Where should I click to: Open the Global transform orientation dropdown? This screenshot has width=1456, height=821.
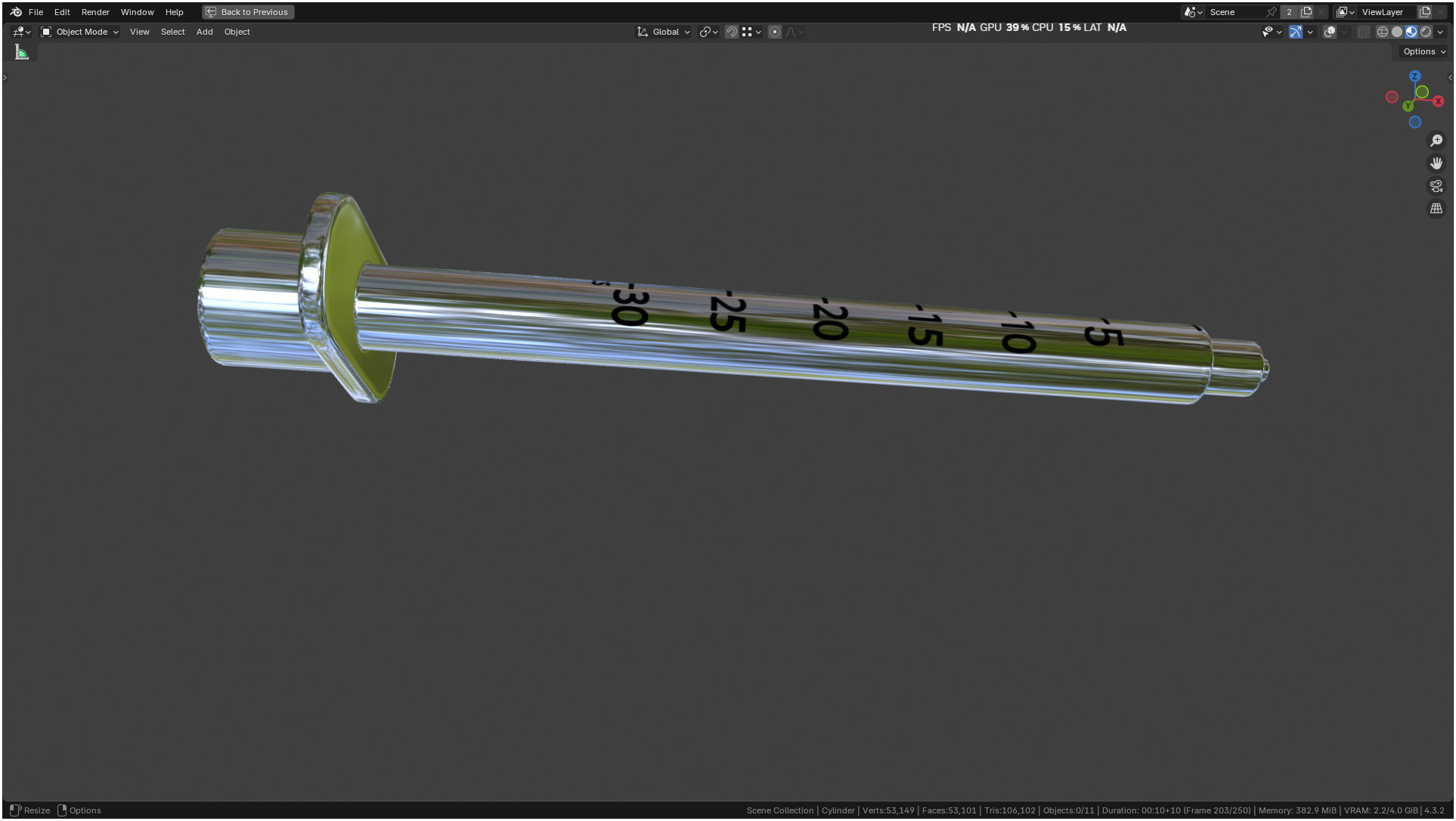tap(664, 32)
